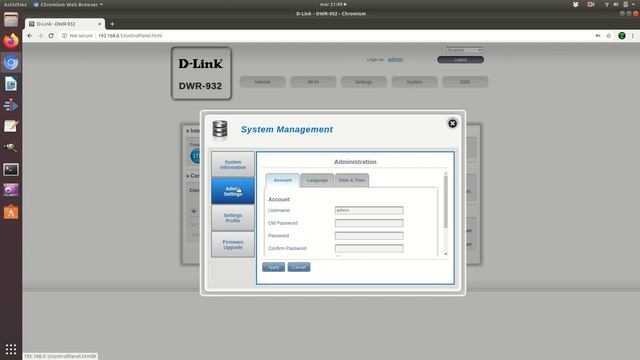Click the Username input field
The image size is (640, 360).
(369, 210)
